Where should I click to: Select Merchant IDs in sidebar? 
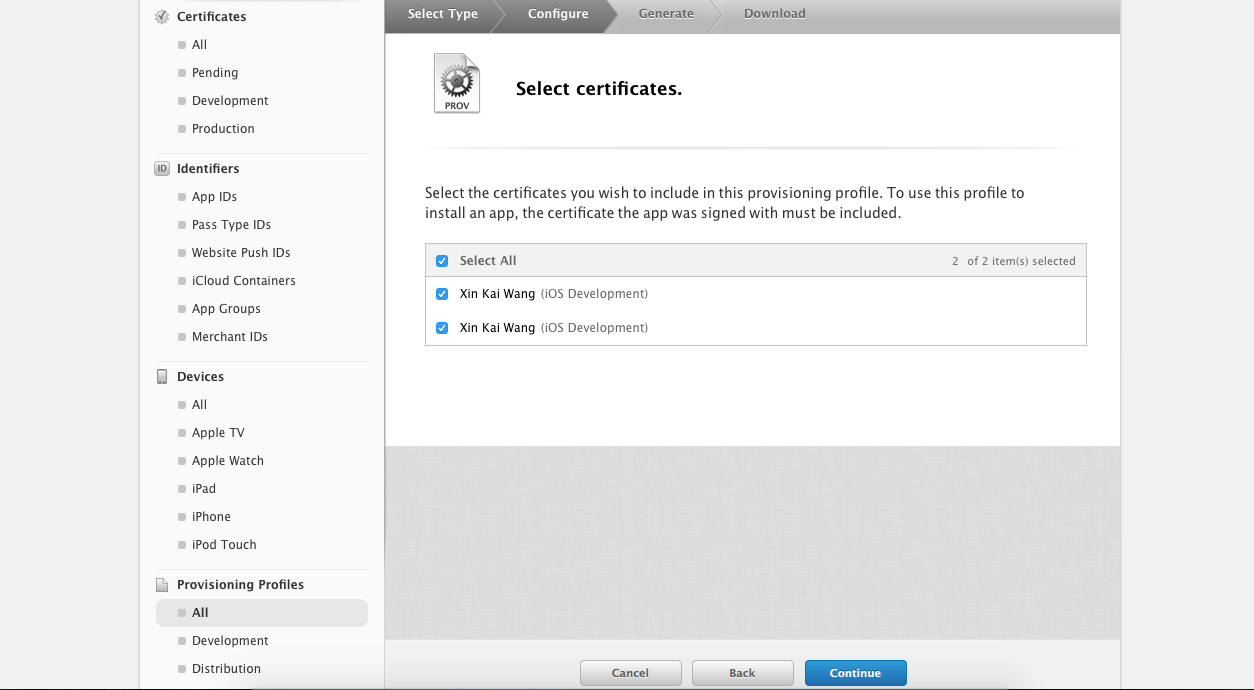point(229,337)
